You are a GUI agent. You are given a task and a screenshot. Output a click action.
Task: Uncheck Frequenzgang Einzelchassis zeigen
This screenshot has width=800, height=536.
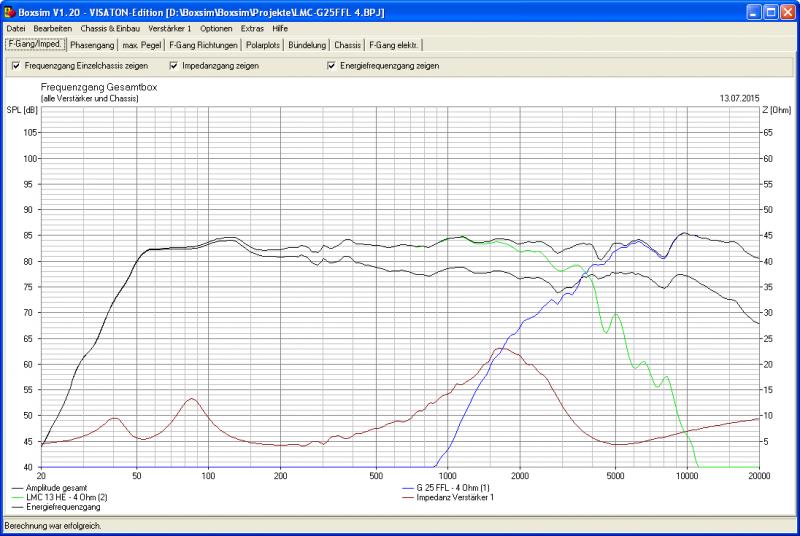[x=16, y=66]
